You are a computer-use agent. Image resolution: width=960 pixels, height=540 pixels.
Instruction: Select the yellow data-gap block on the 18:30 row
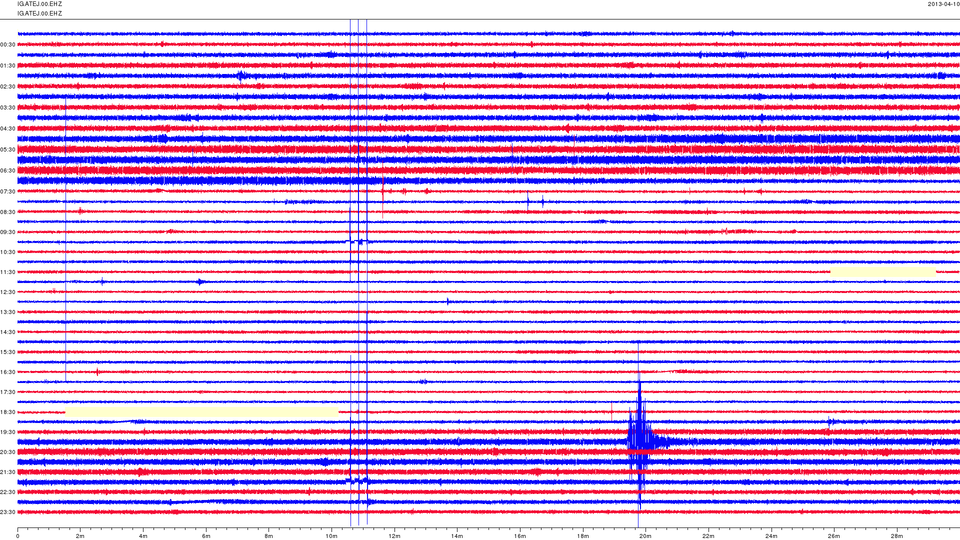coord(202,412)
